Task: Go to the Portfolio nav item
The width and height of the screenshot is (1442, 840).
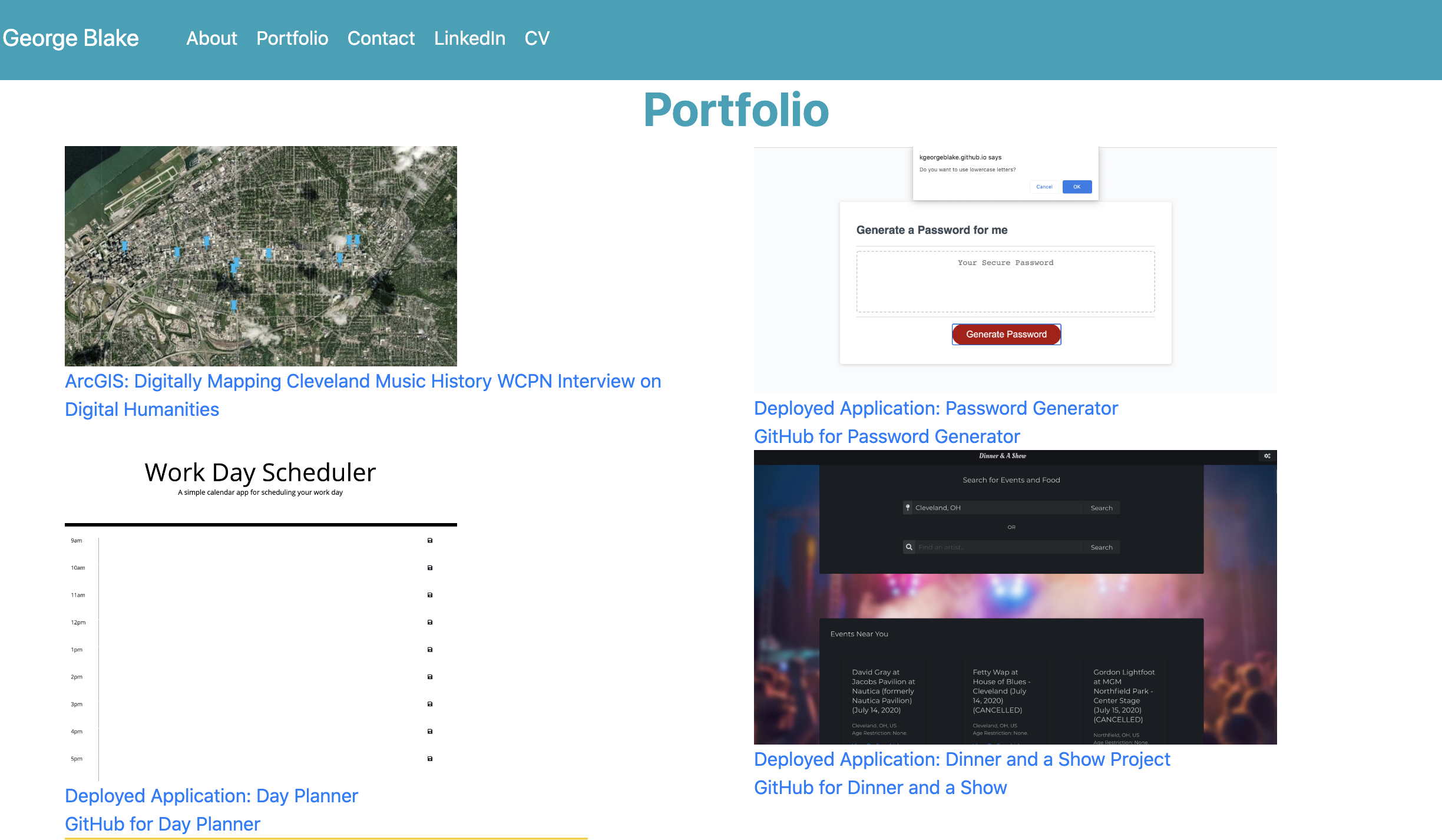Action: tap(292, 38)
